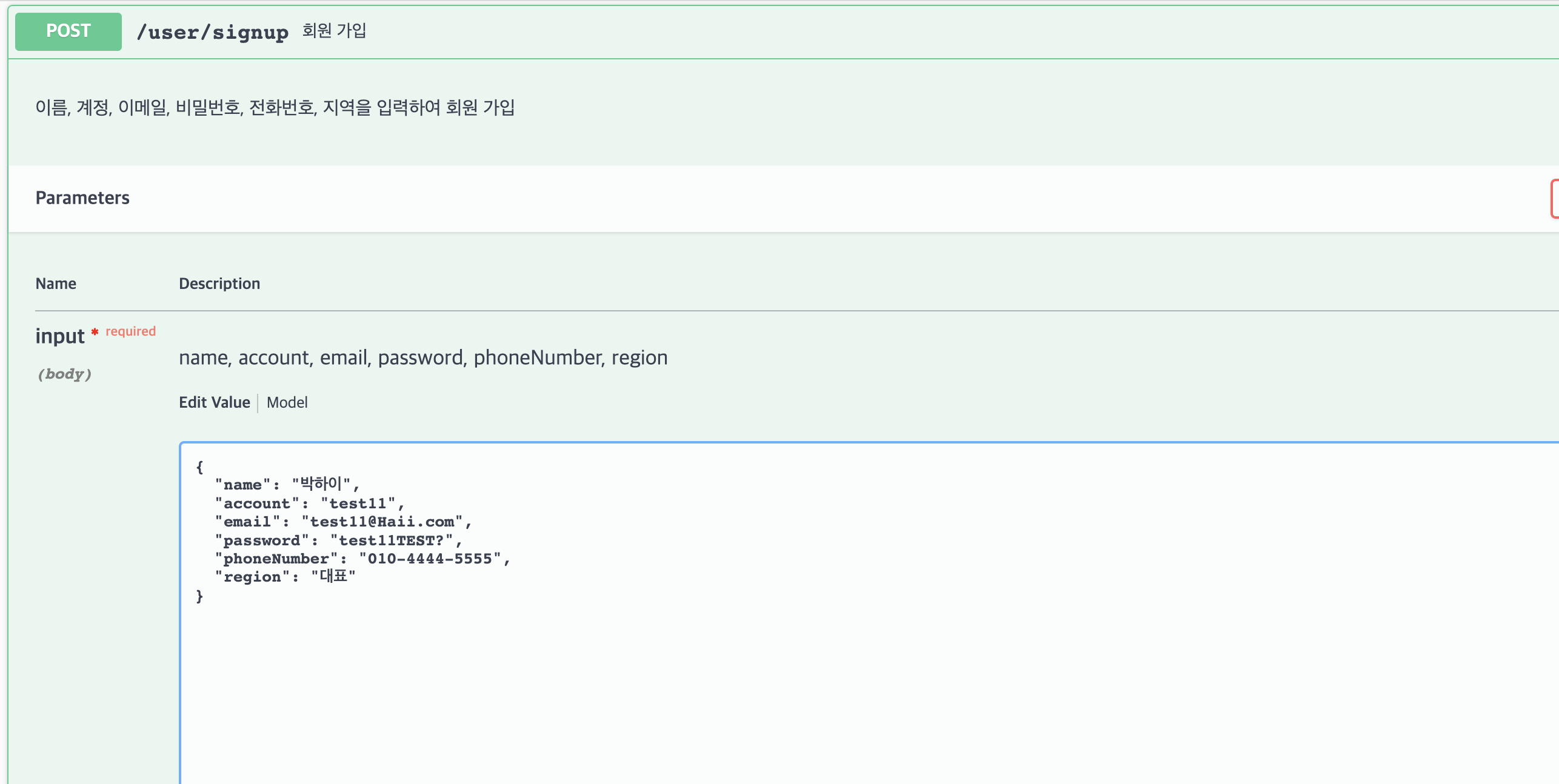Click the account value test11
Screen dimensions: 1559x784
[x=361, y=503]
